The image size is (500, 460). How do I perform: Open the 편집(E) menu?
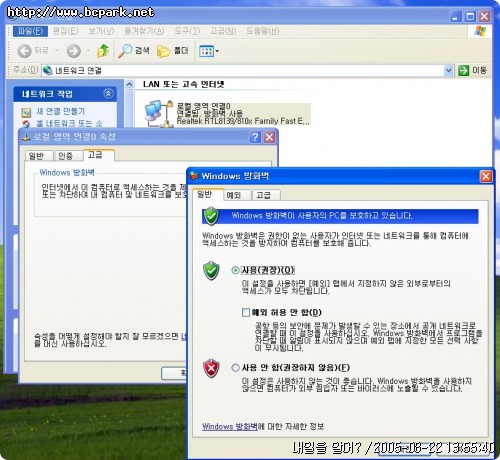65,31
